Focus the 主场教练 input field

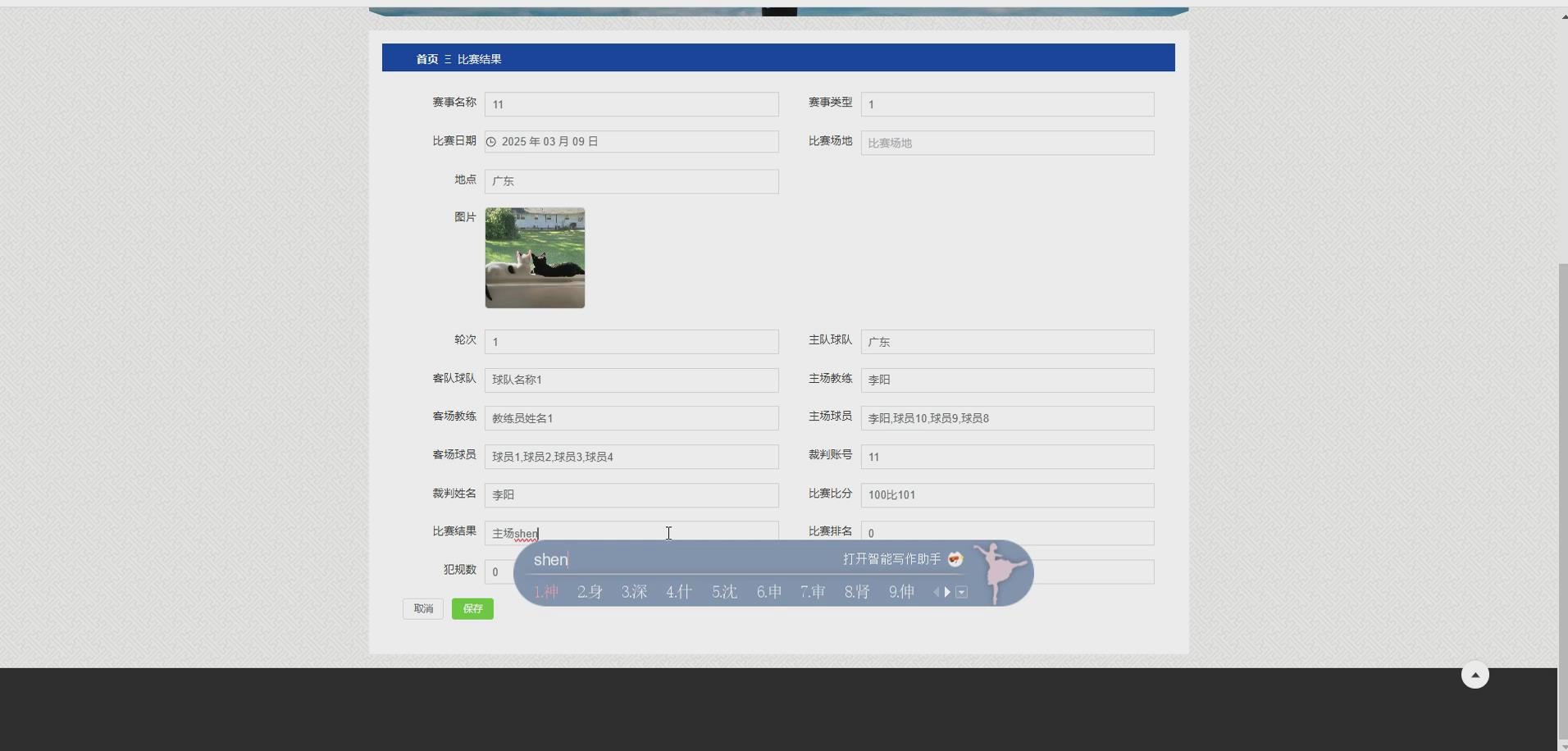pyautogui.click(x=1007, y=380)
